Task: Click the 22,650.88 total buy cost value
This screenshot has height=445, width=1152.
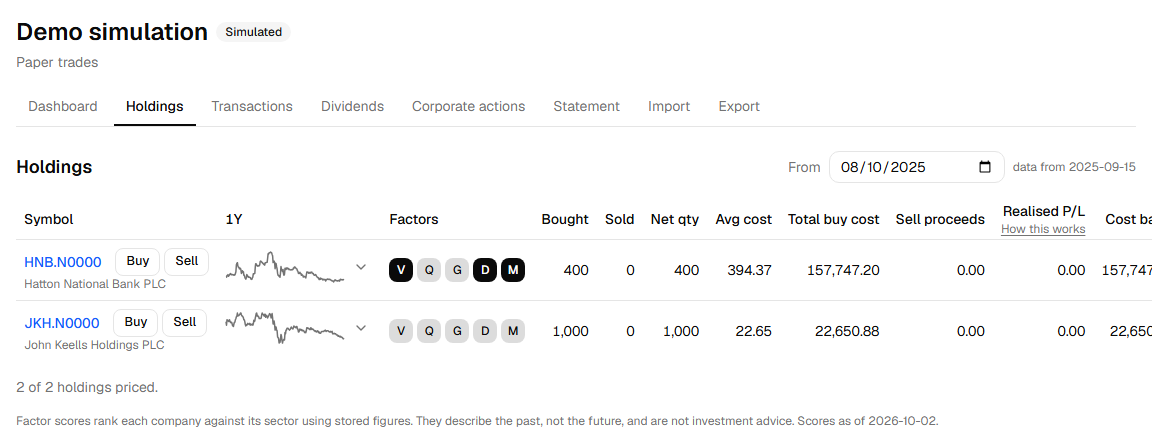Action: [x=847, y=331]
